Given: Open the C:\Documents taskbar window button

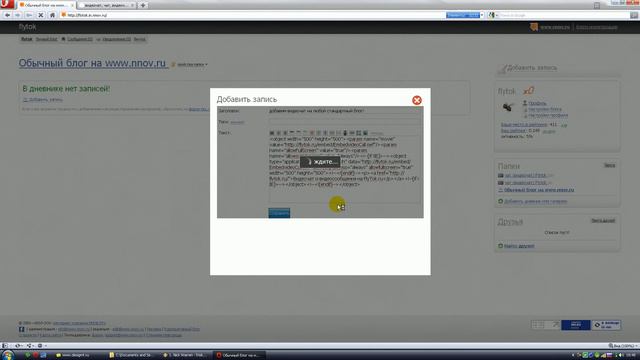Looking at the screenshot, I should click(132, 355).
